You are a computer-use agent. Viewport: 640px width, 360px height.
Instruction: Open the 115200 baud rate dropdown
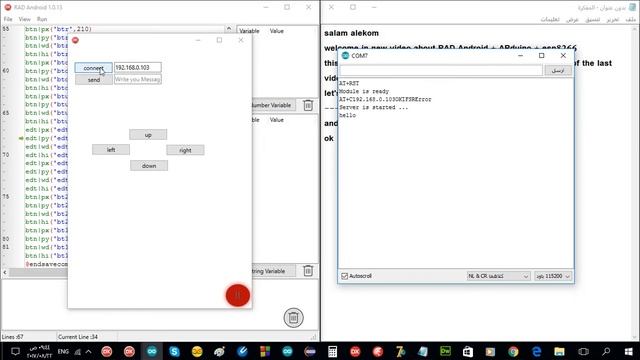[553, 276]
